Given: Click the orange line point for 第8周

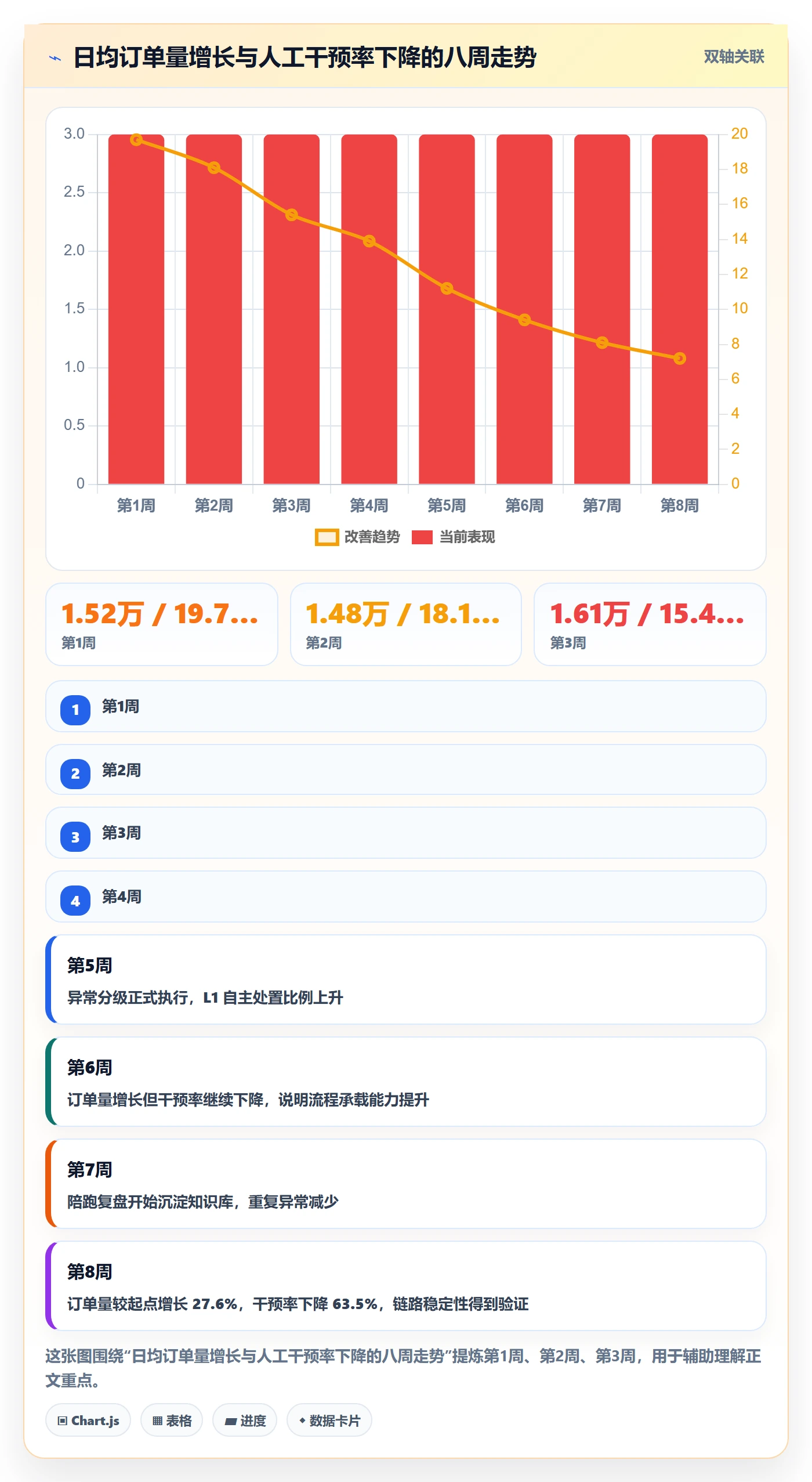Looking at the screenshot, I should point(680,359).
